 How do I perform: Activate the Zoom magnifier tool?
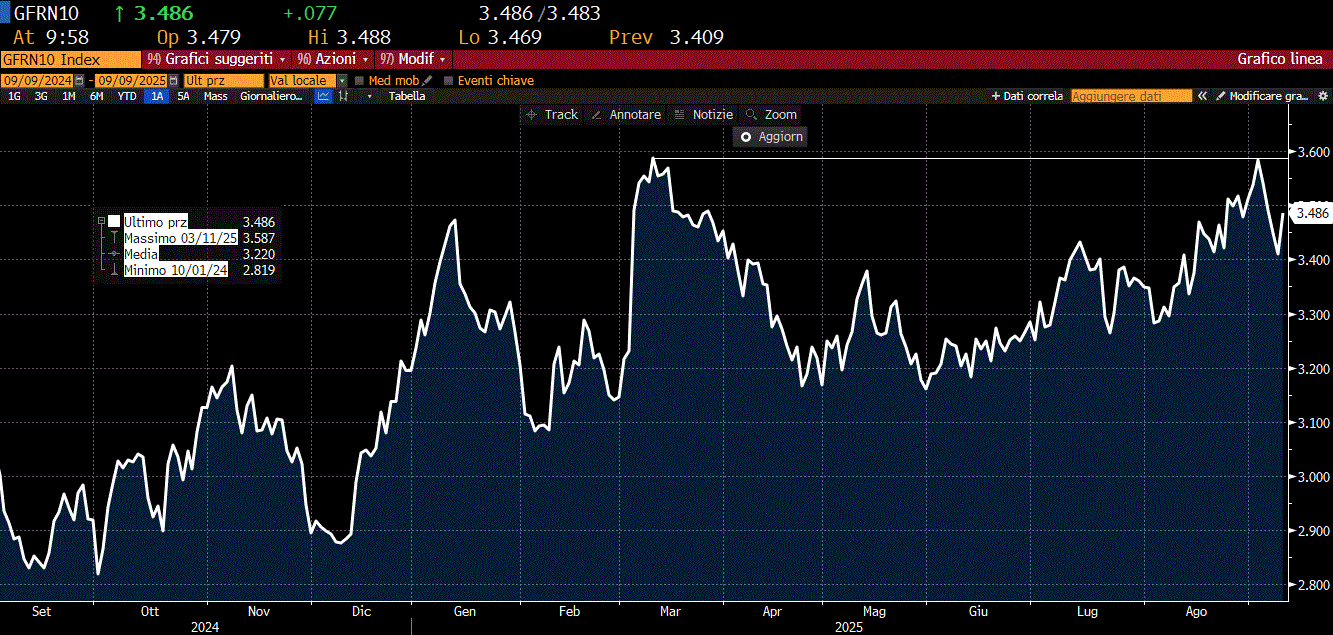click(771, 115)
